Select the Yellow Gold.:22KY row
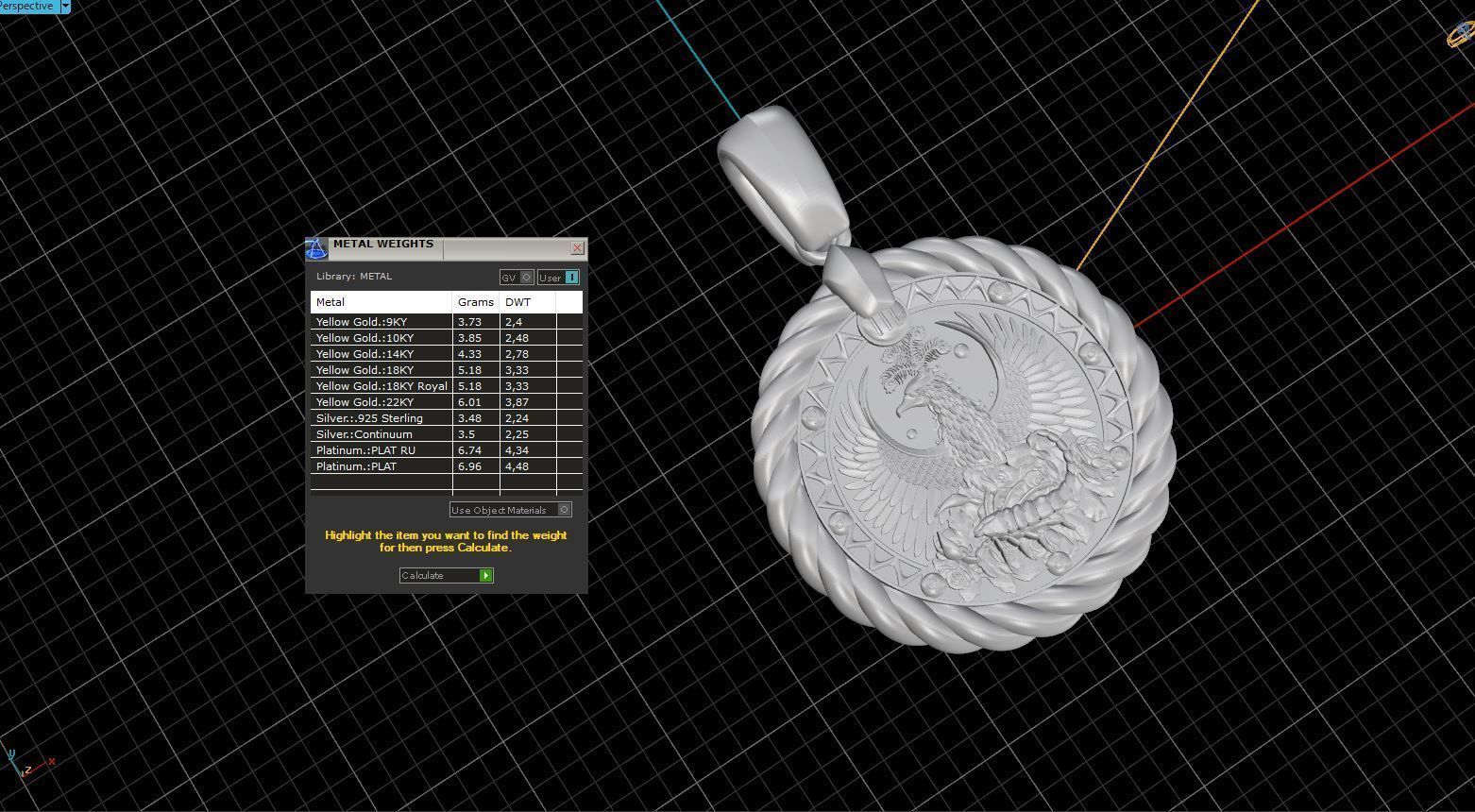This screenshot has width=1475, height=812. tap(446, 402)
